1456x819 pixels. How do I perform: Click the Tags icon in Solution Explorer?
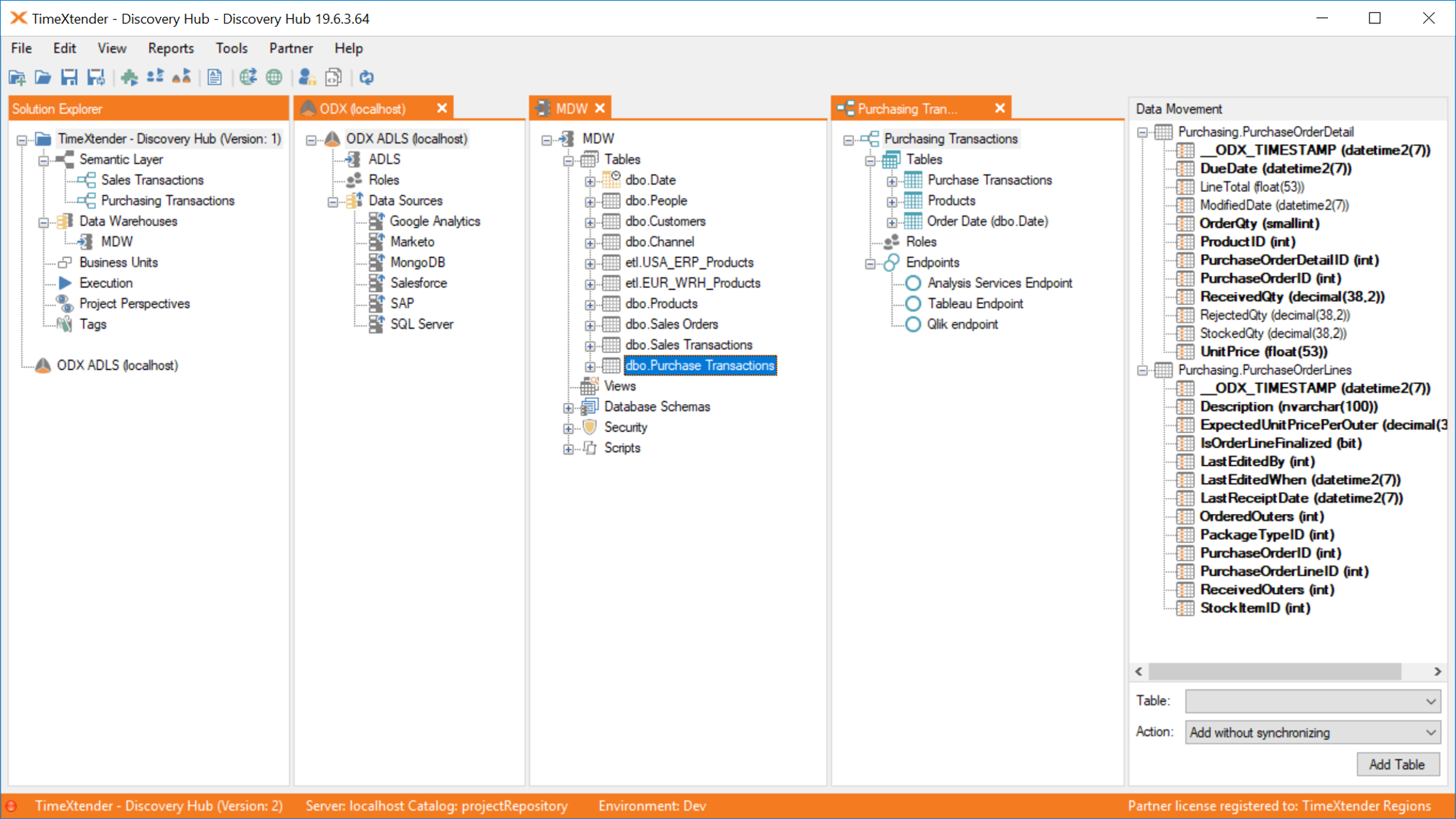pos(65,324)
